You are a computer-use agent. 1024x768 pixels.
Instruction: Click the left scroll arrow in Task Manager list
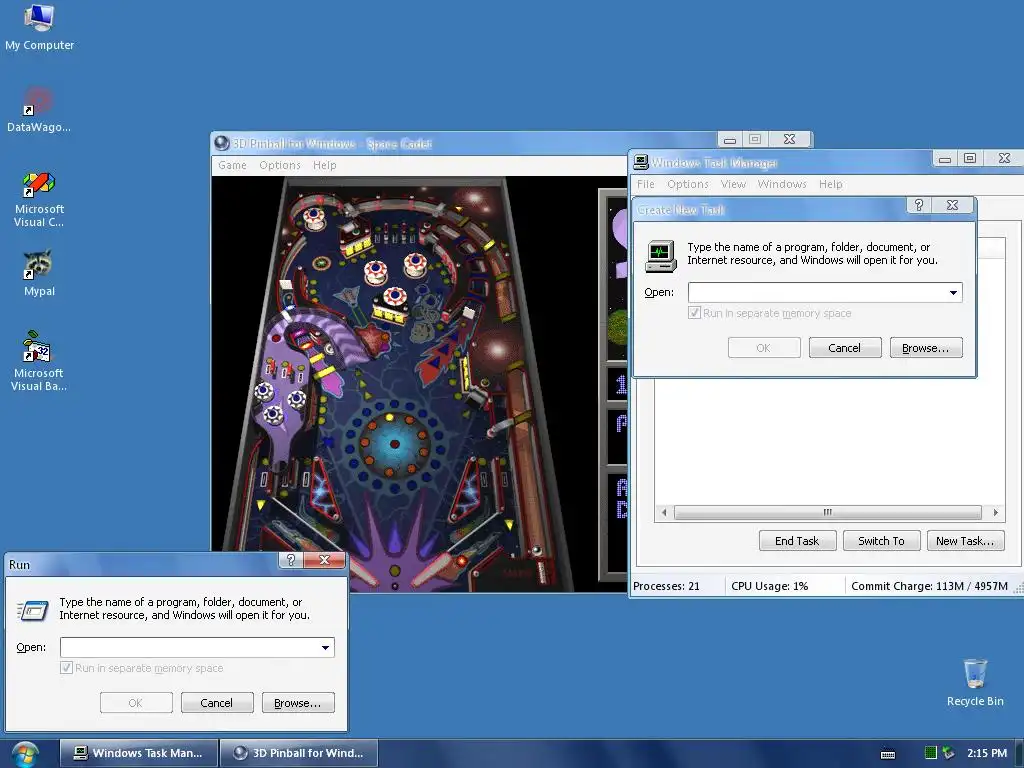pos(664,513)
